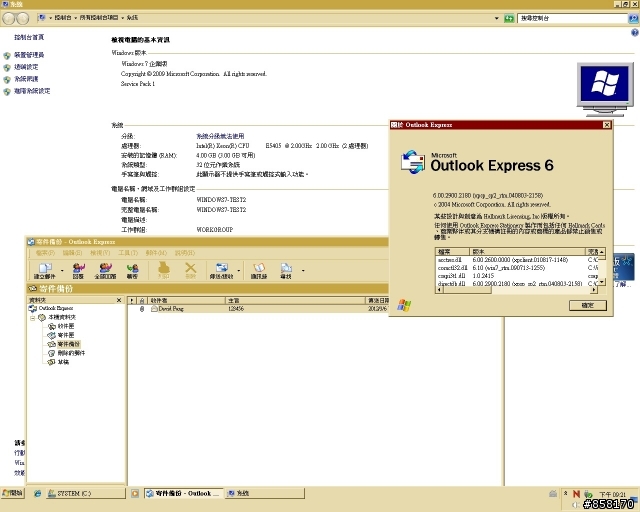This screenshot has height=512, width=640.
Task: Collapse the 本機資料夾 tree node
Action: click(32, 318)
